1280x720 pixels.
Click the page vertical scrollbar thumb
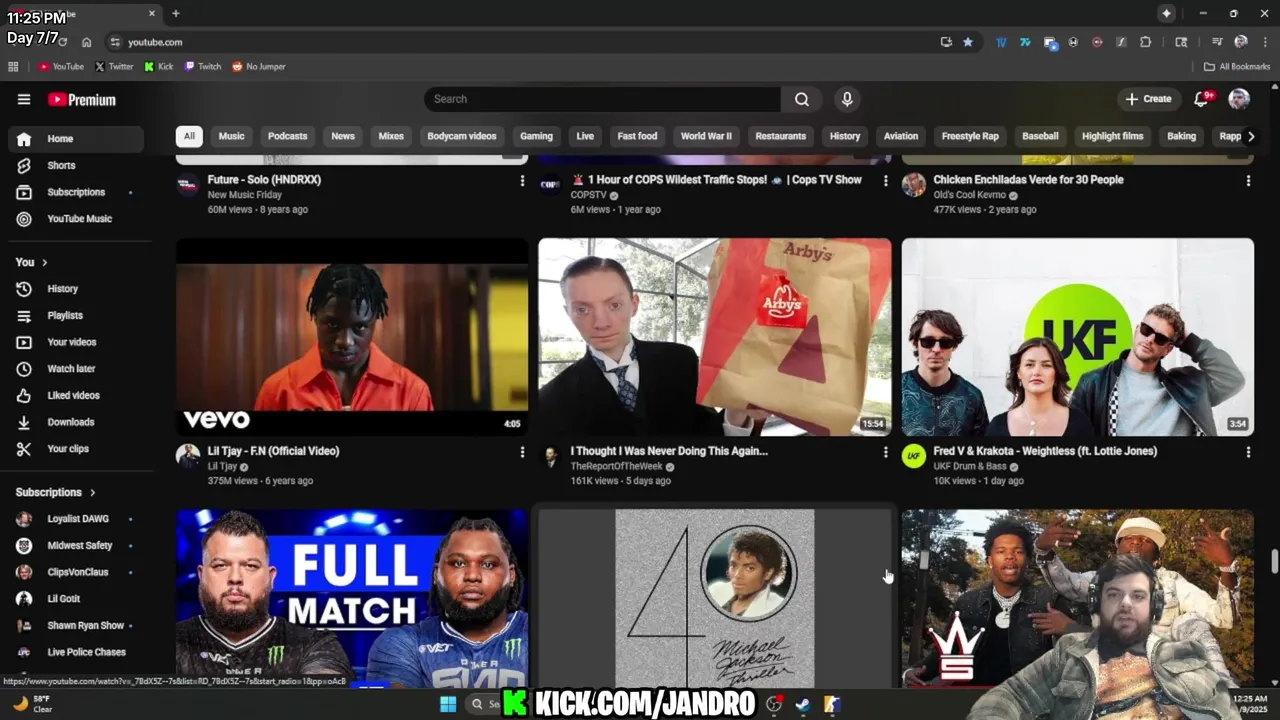pyautogui.click(x=1274, y=561)
